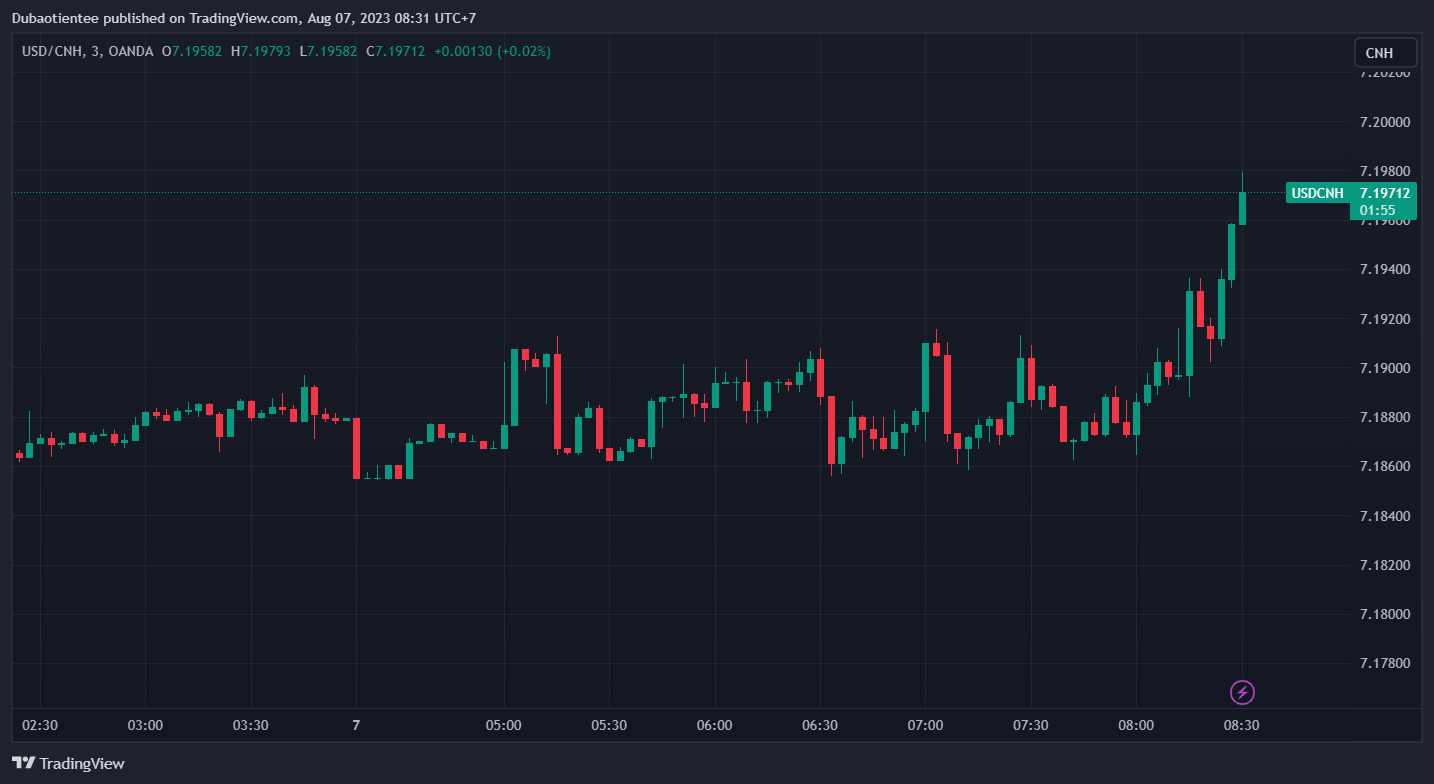Image resolution: width=1434 pixels, height=784 pixels.
Task: Click the +0.00130 (+0.02%) change value
Action: [492, 51]
